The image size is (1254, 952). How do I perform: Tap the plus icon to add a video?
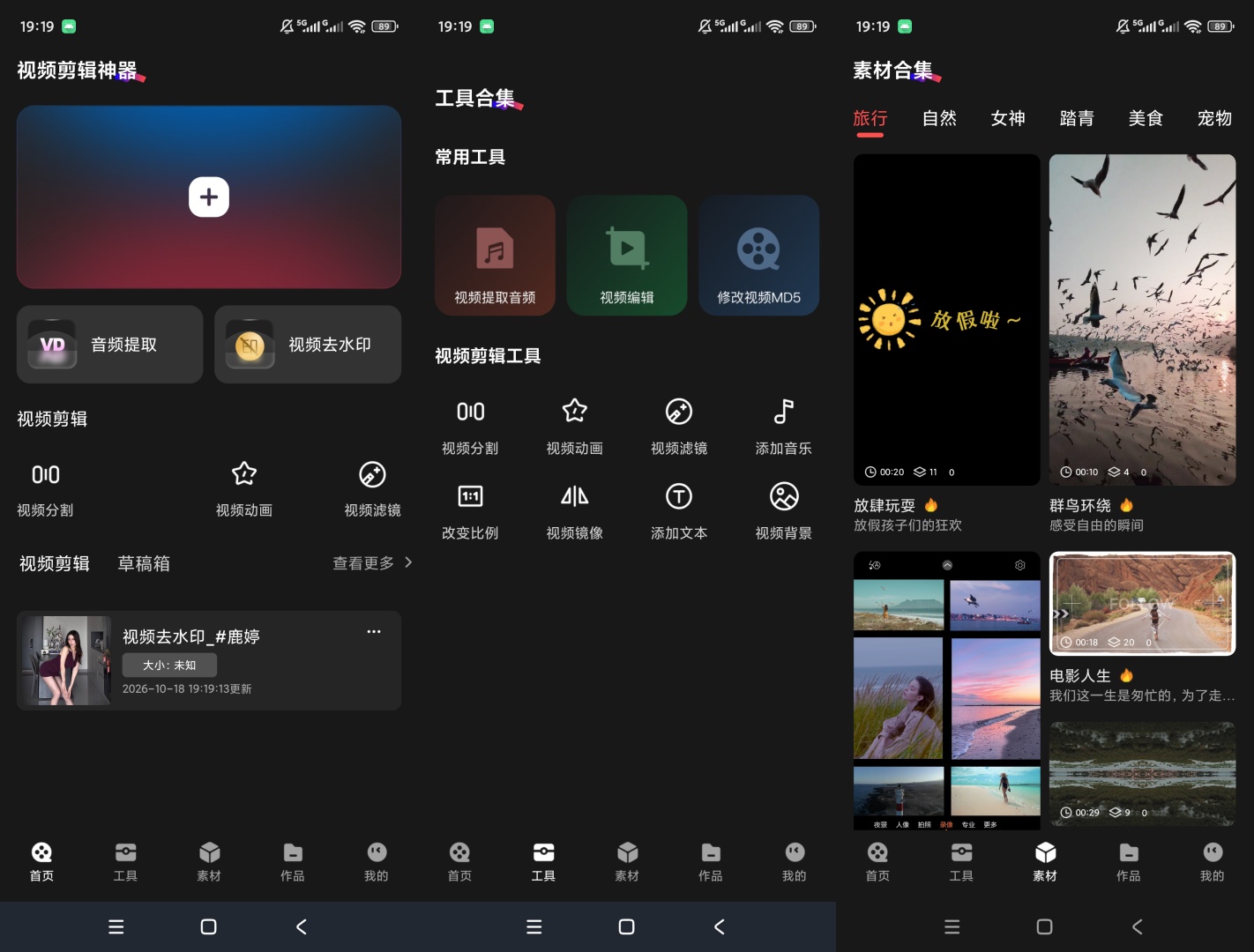point(209,197)
